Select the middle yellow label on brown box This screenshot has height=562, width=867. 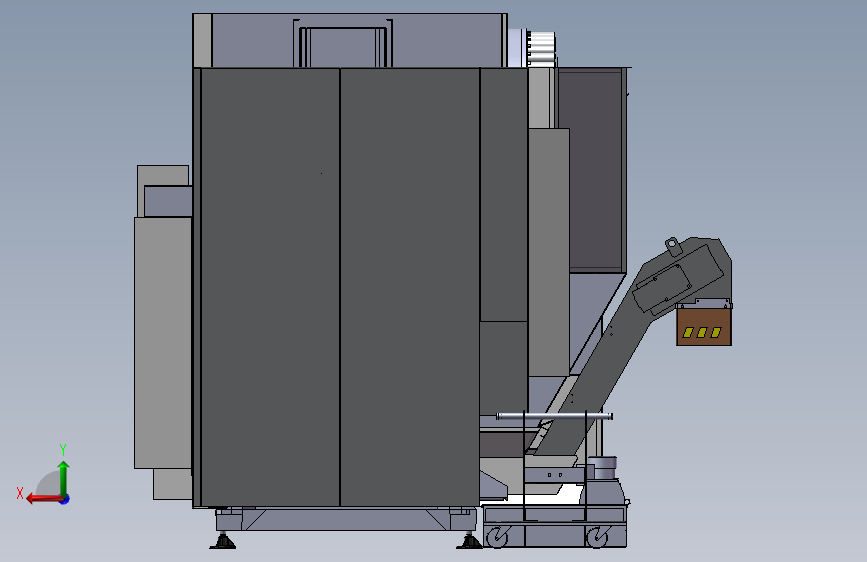pyautogui.click(x=702, y=332)
